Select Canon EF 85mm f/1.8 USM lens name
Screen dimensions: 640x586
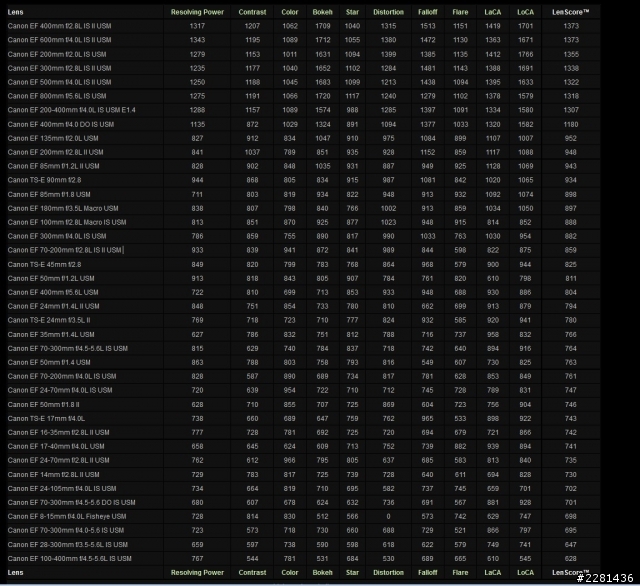pos(49,195)
